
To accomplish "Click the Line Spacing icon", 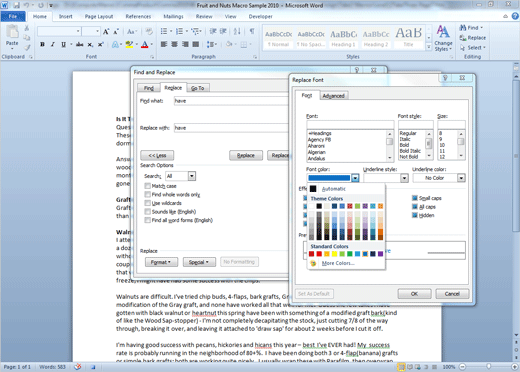I will pyautogui.click(x=210, y=44).
